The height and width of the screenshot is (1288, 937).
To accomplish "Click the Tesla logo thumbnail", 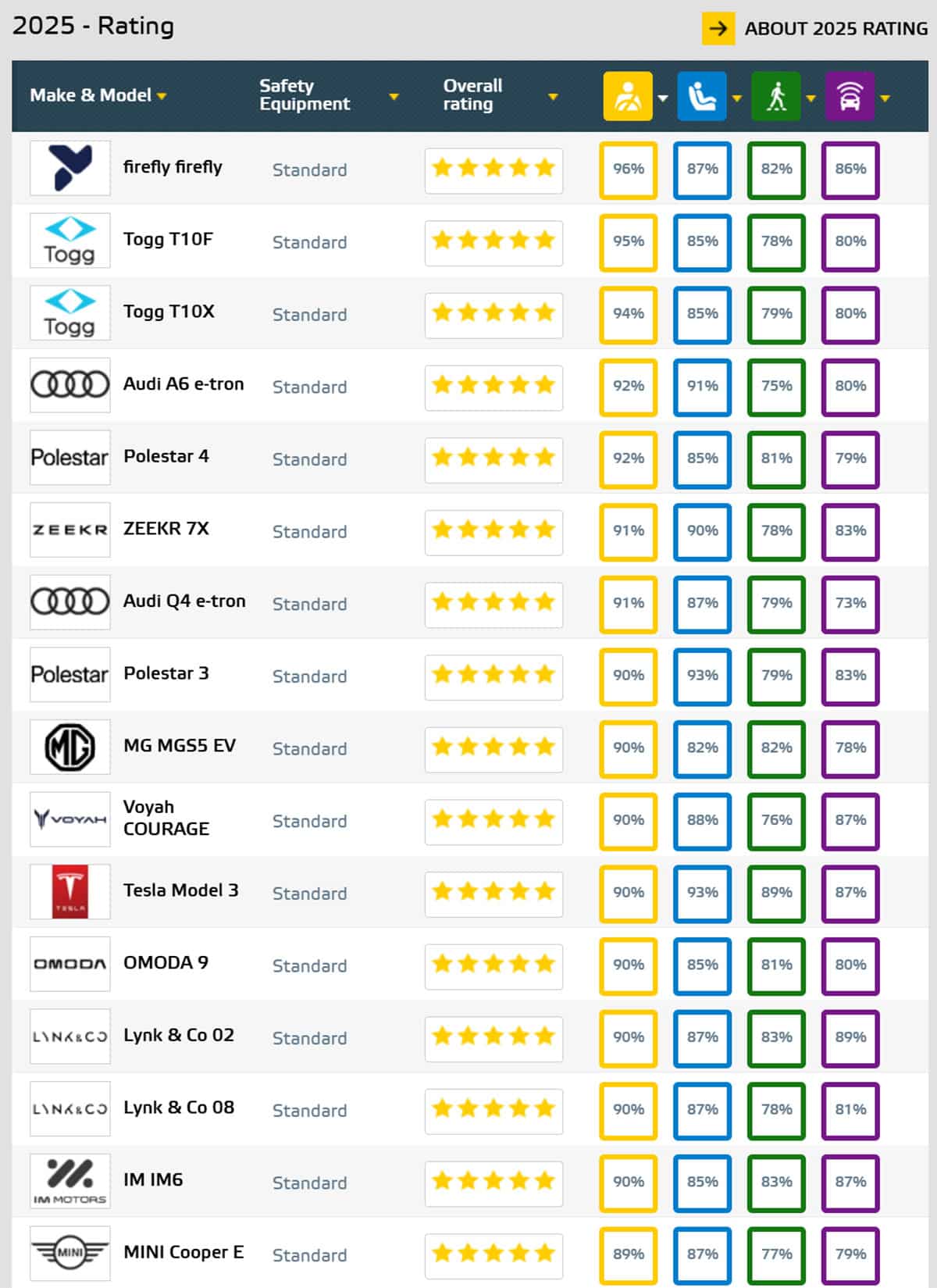I will 70,891.
